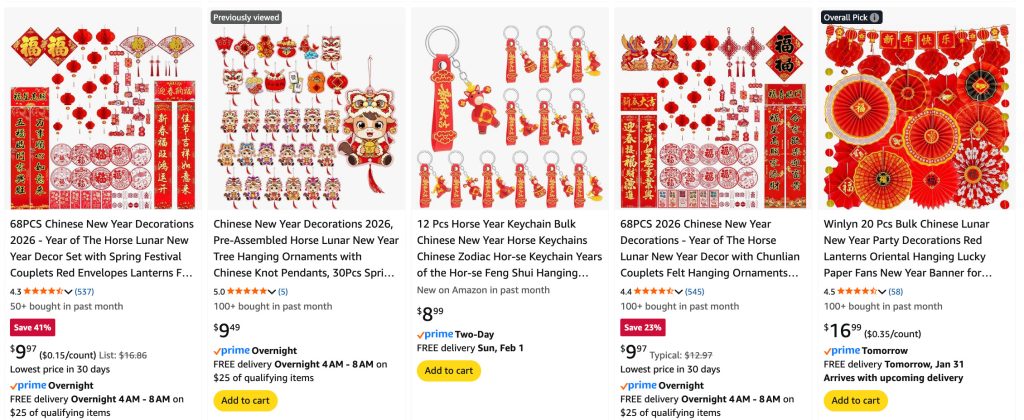Click the five-star rating of tree ornaments

pyautogui.click(x=247, y=291)
